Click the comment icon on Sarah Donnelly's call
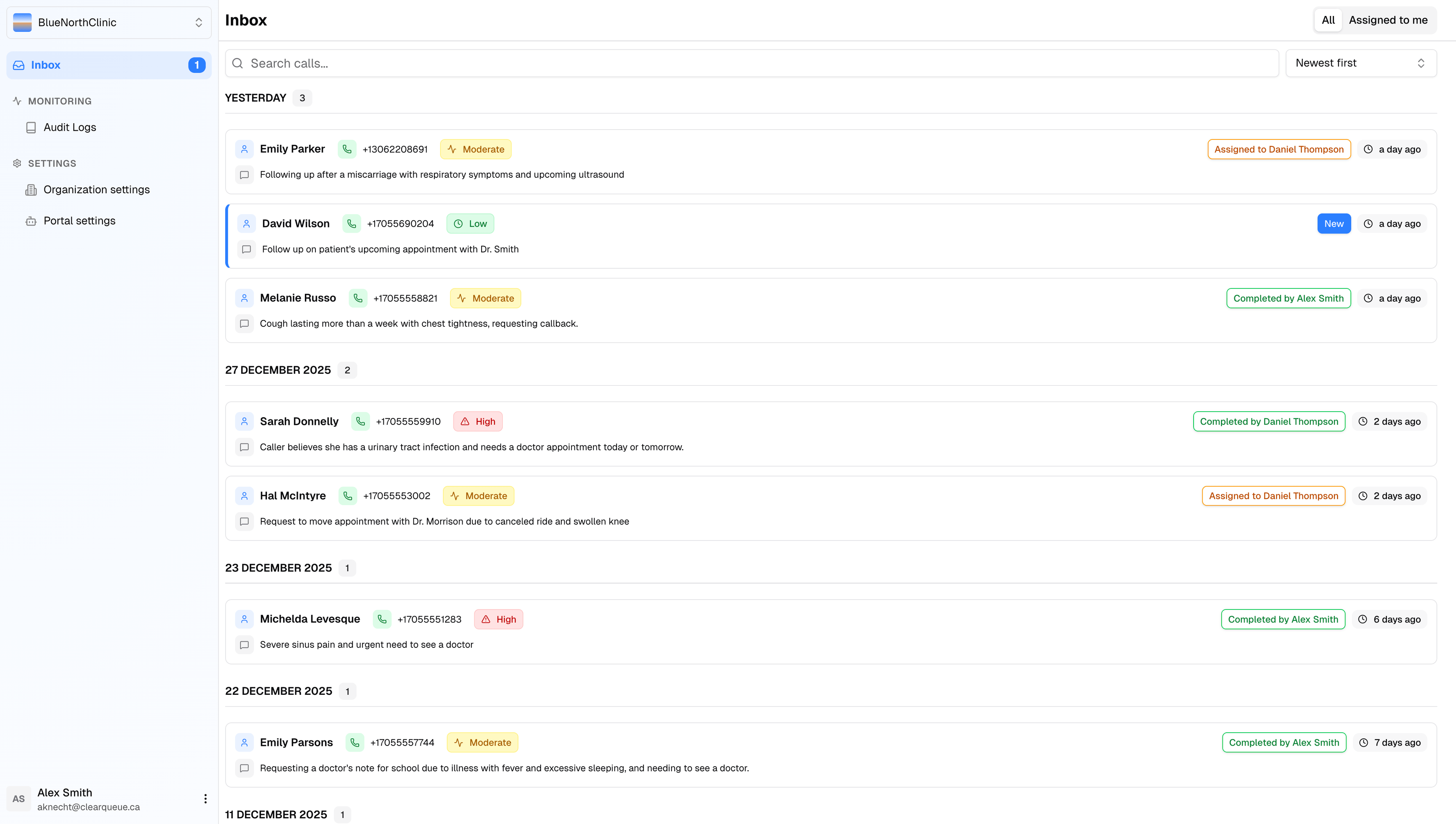 coord(244,447)
